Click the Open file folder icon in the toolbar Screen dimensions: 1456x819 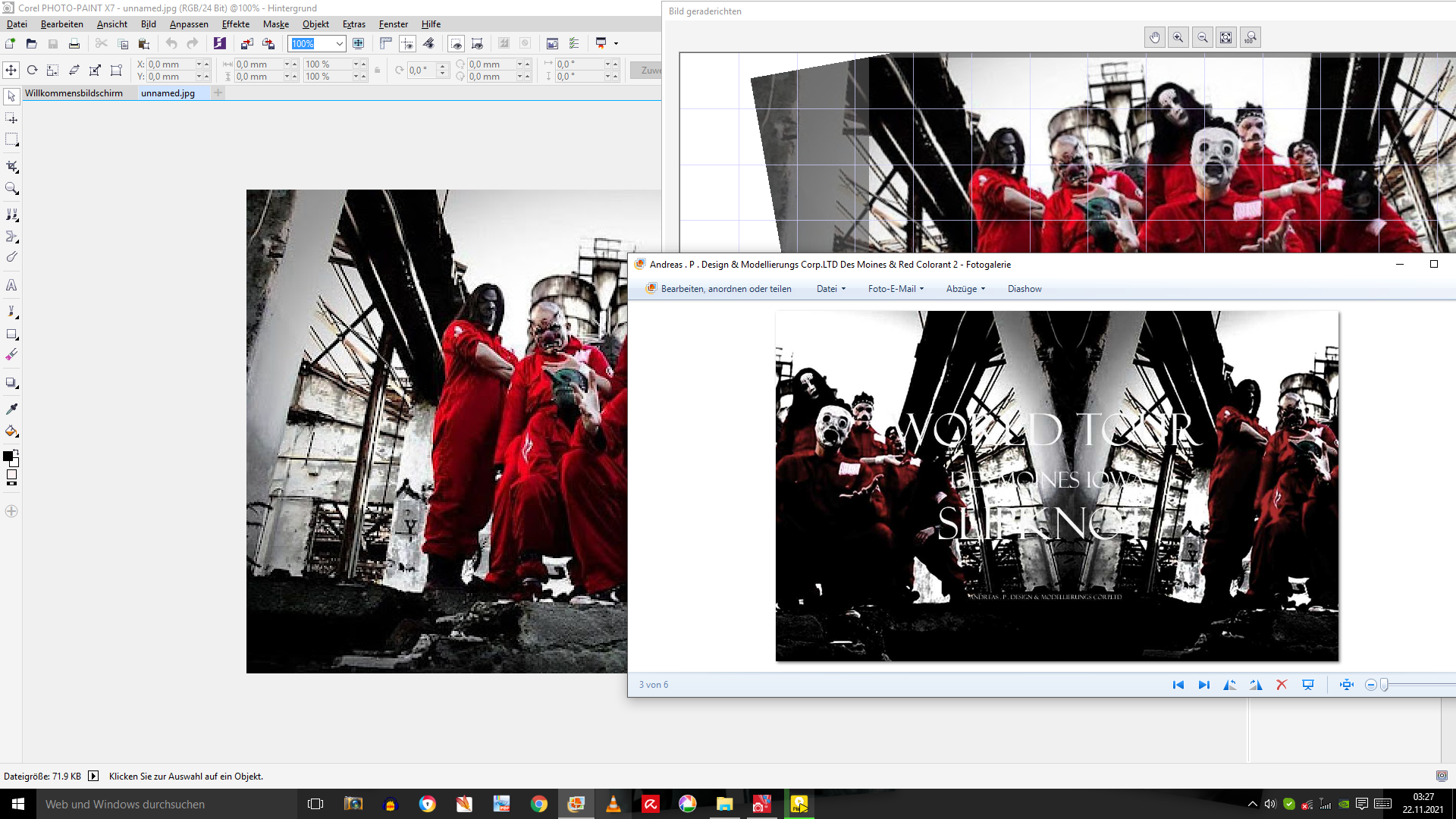pyautogui.click(x=31, y=43)
